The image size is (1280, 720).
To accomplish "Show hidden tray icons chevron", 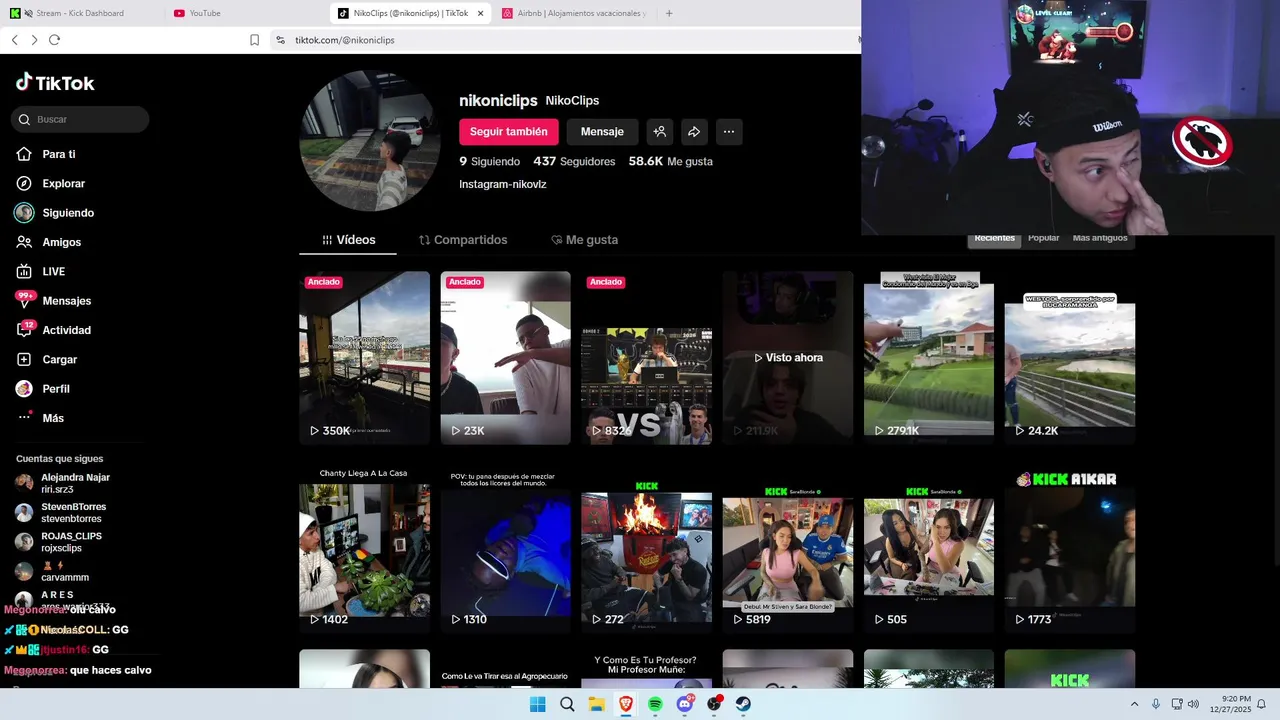I will 1134,704.
